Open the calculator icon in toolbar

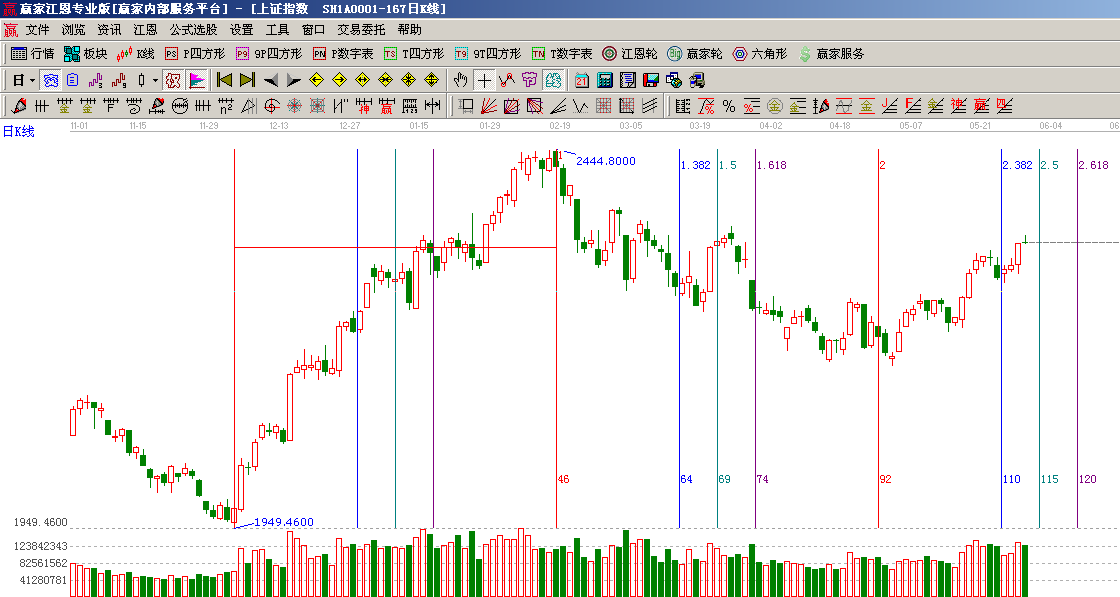(605, 80)
